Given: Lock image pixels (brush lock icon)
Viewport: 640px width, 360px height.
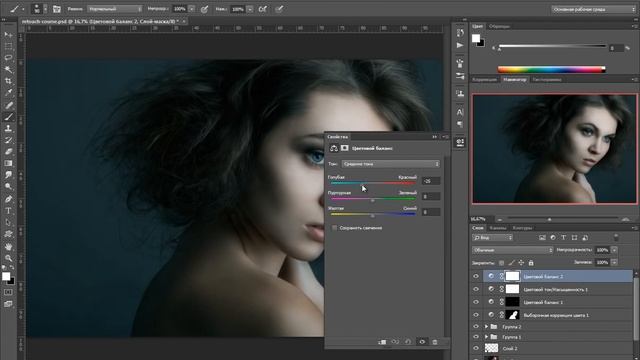Looking at the screenshot, I should (511, 263).
